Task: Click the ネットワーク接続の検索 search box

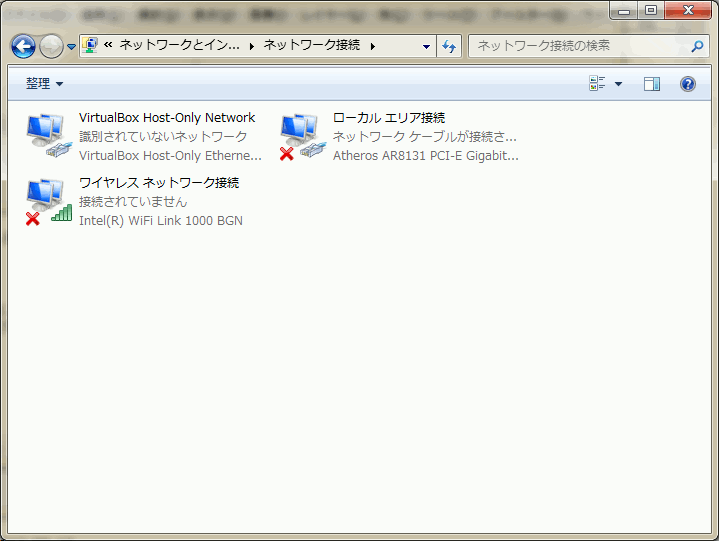Action: (580, 46)
